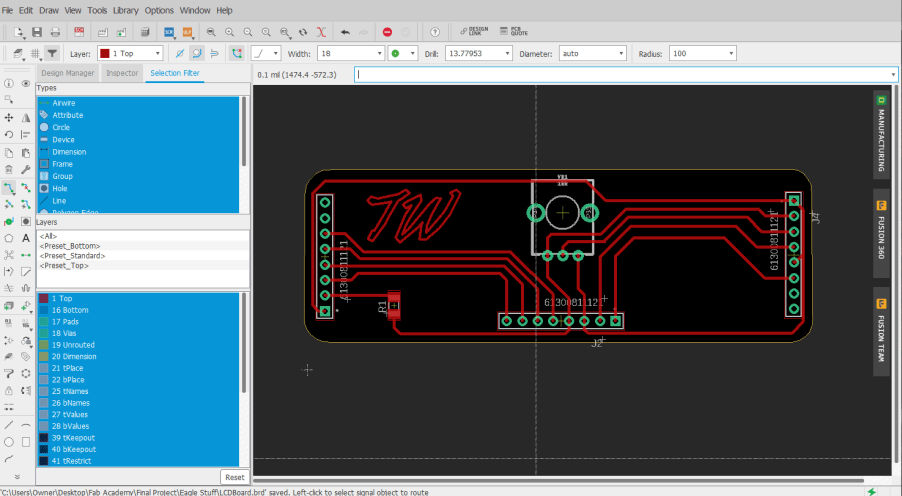Image resolution: width=902 pixels, height=496 pixels.
Task: Click the Print icon
Action: tap(54, 32)
